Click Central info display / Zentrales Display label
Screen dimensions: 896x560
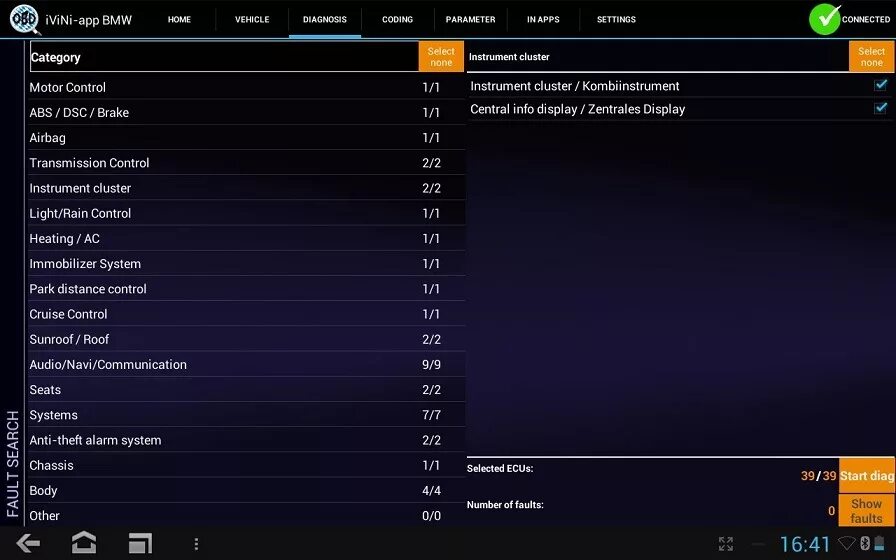pyautogui.click(x=577, y=109)
